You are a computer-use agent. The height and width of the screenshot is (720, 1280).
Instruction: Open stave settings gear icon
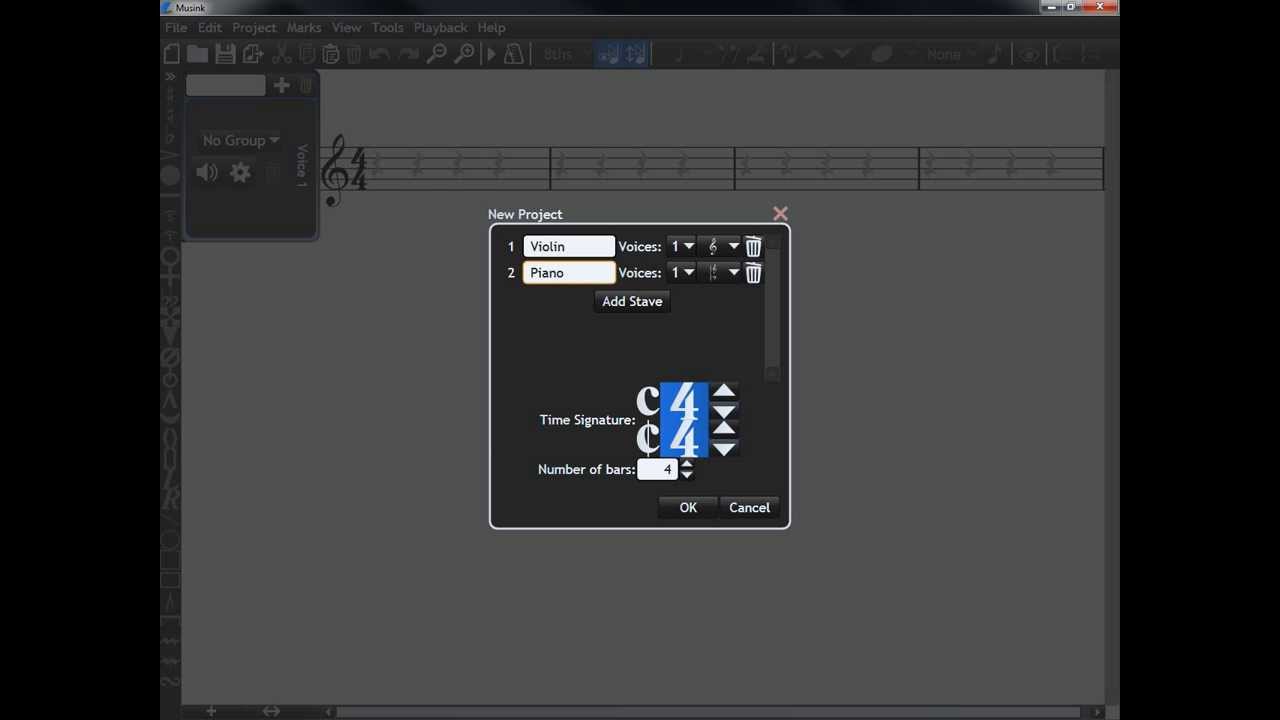click(x=241, y=173)
